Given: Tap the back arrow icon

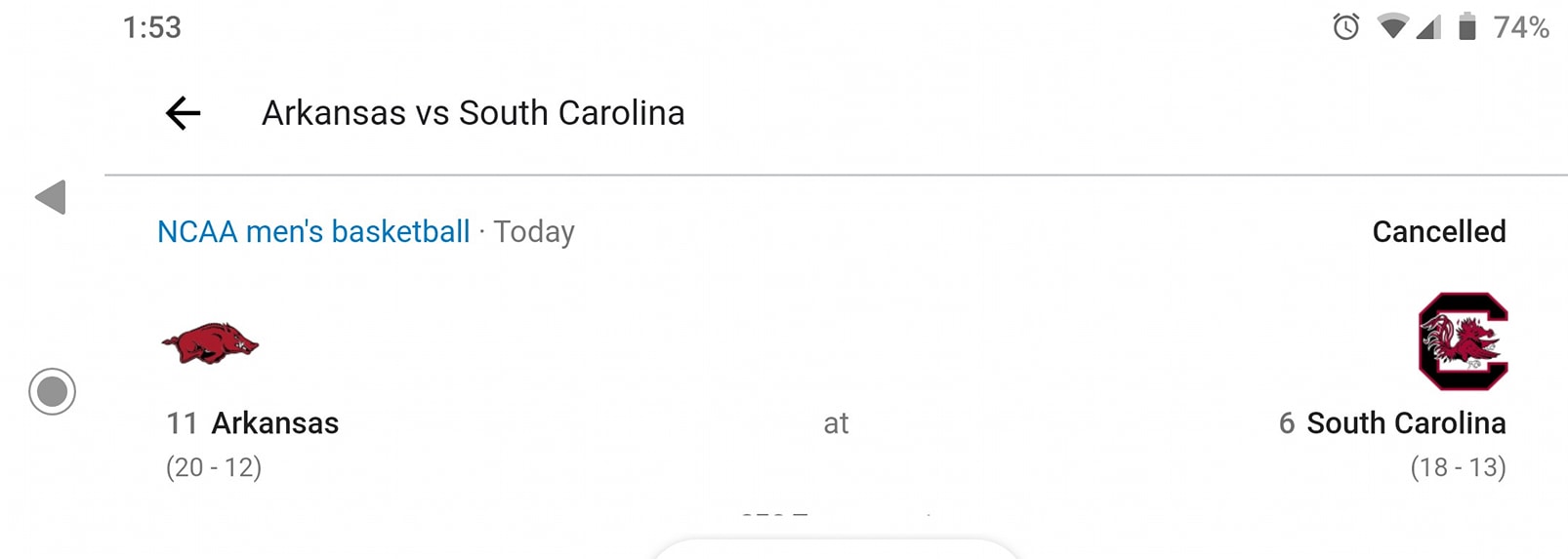Looking at the screenshot, I should [183, 113].
